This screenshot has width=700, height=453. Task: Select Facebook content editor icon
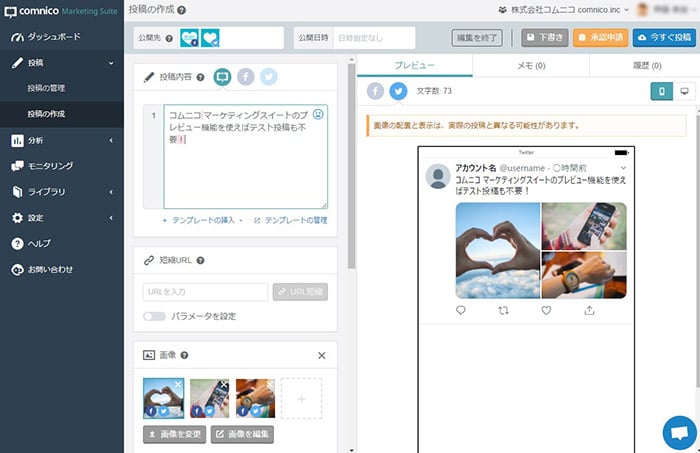click(x=246, y=77)
